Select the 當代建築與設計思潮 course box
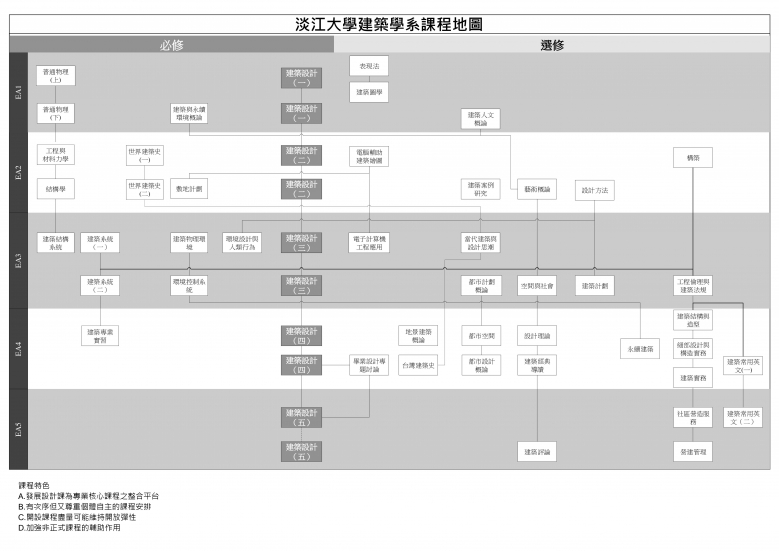The height and width of the screenshot is (551, 779). coord(480,242)
